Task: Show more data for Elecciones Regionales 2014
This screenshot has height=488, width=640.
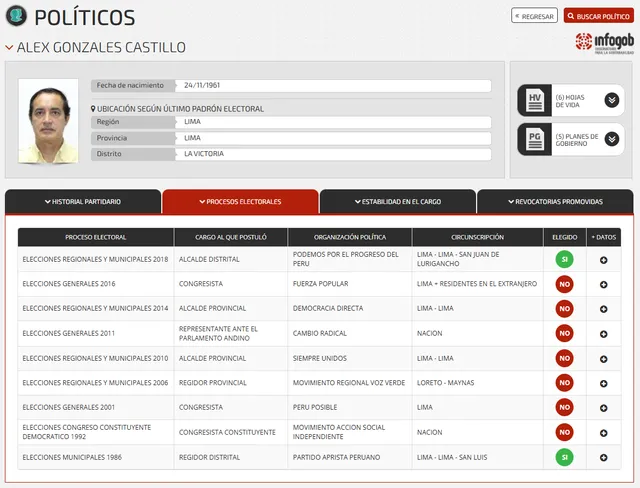Action: coord(603,309)
